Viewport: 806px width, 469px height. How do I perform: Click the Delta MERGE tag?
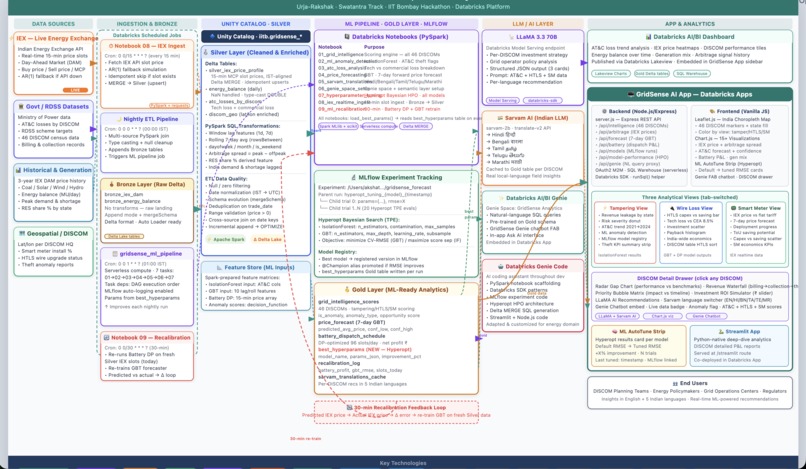coord(415,126)
